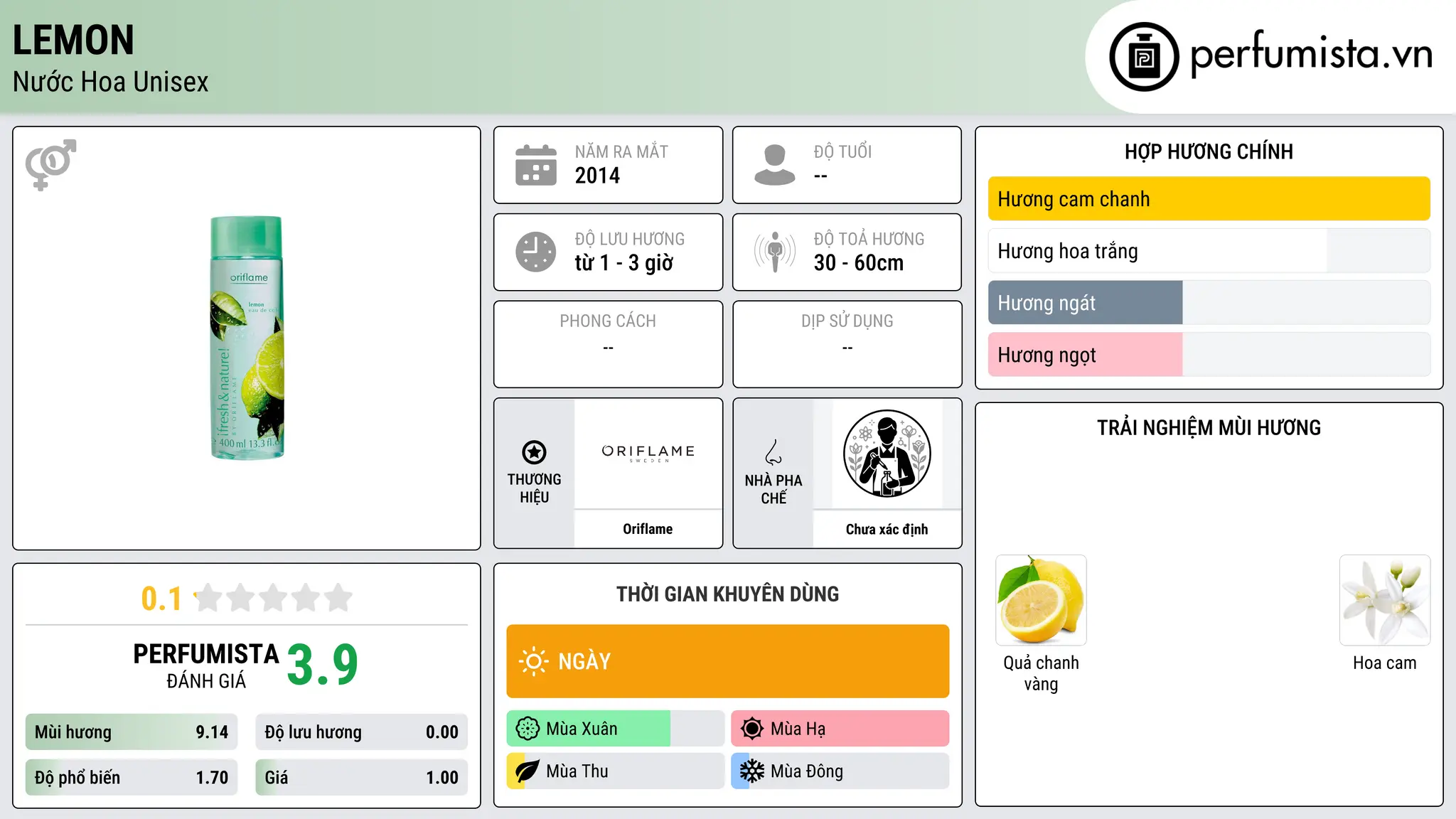Click the Hương cam chanh accord bar

[1209, 199]
